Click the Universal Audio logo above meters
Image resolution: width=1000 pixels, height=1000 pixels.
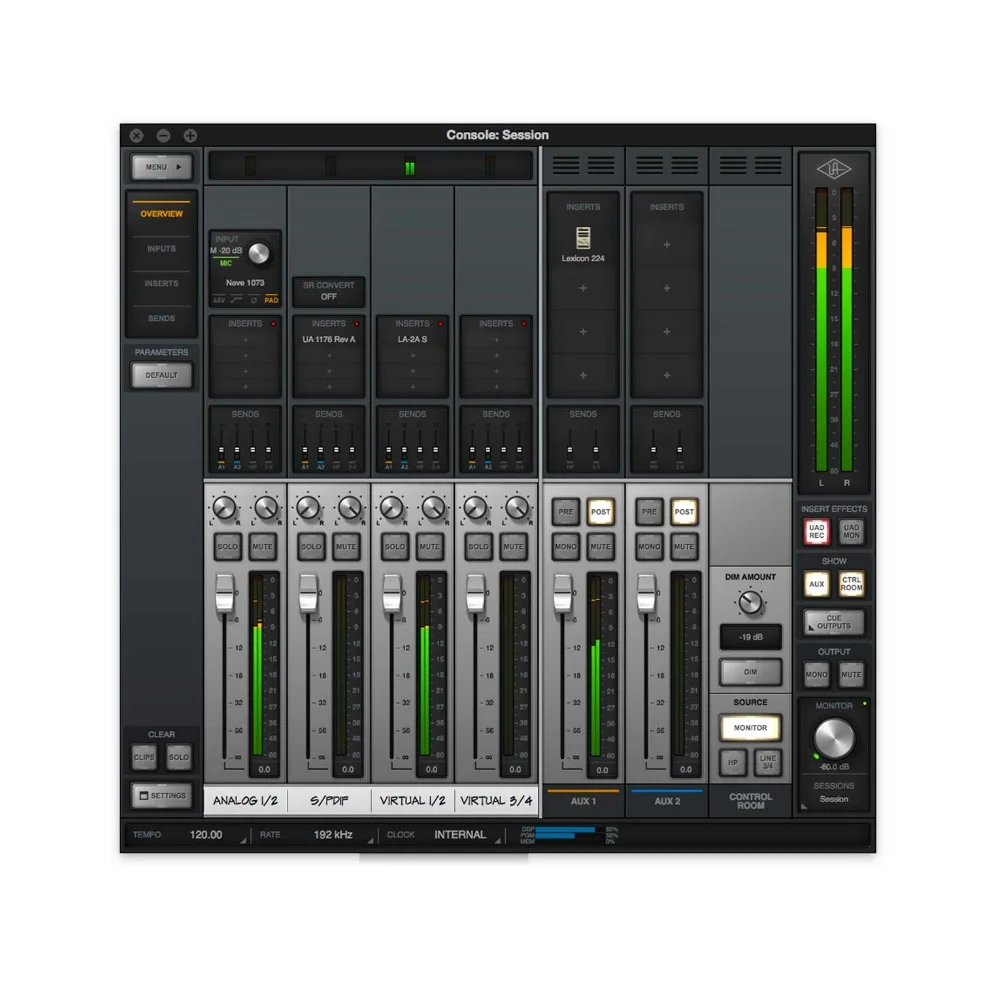point(833,170)
